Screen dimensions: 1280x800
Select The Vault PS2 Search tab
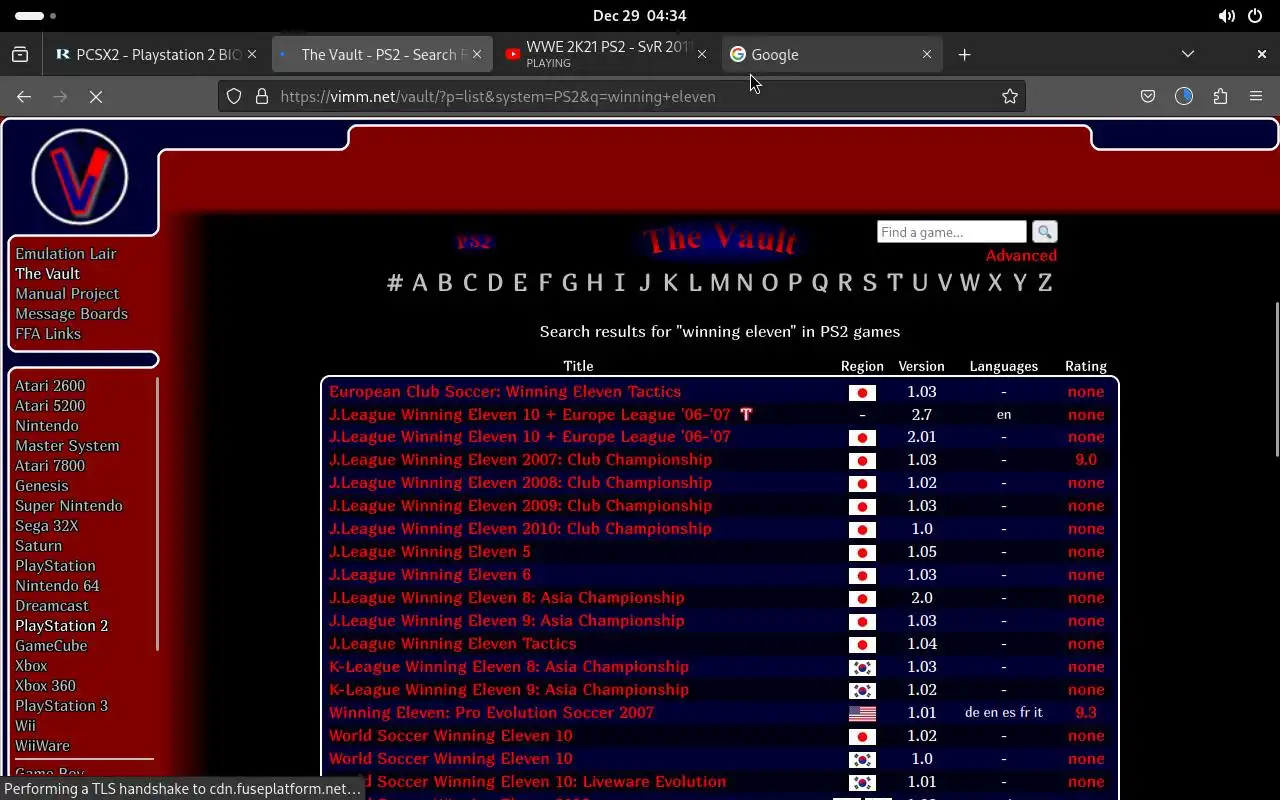[x=381, y=54]
